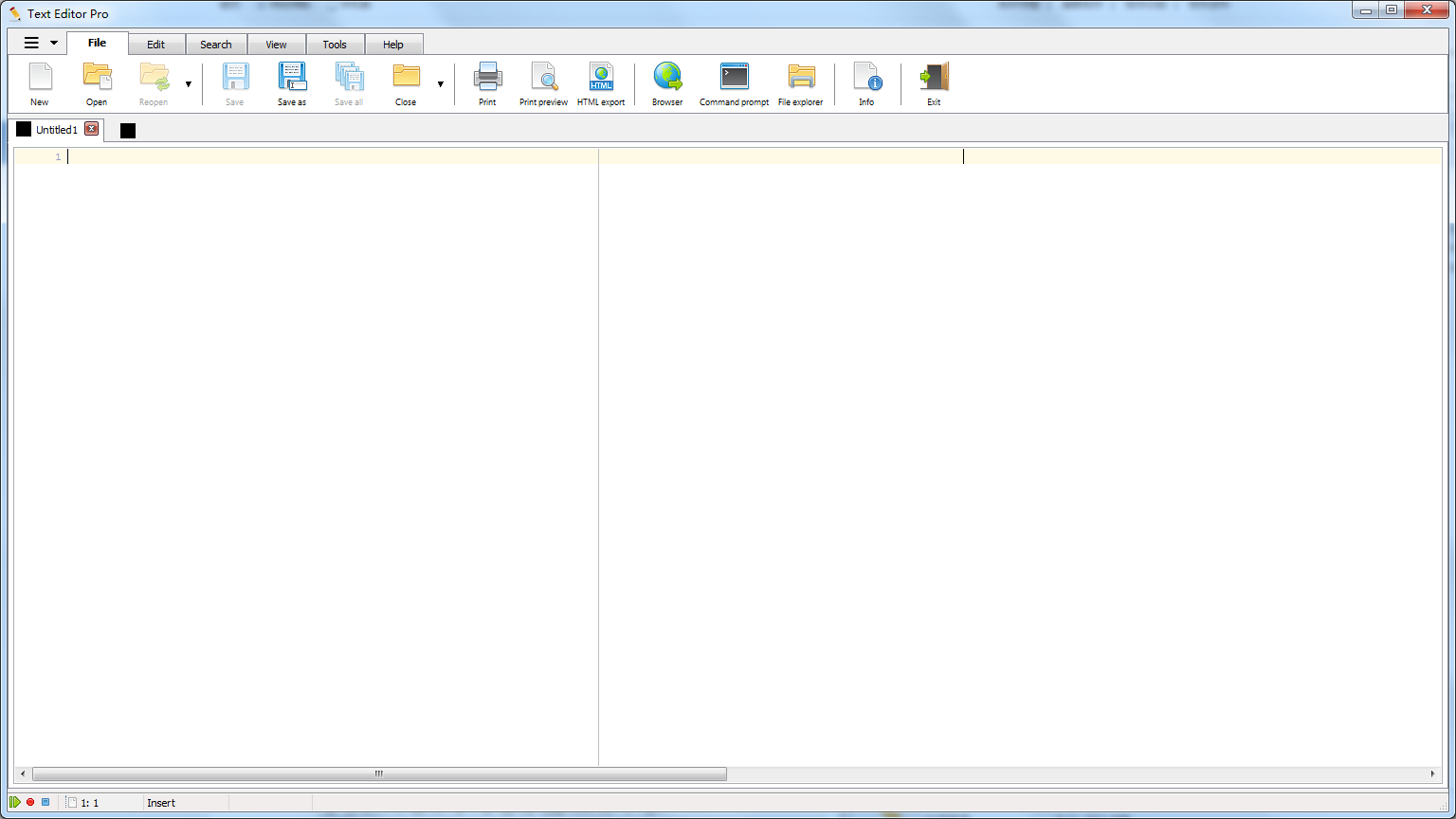Click the horizontal scrollbar right arrow
Image resolution: width=1456 pixels, height=819 pixels.
tap(1432, 774)
